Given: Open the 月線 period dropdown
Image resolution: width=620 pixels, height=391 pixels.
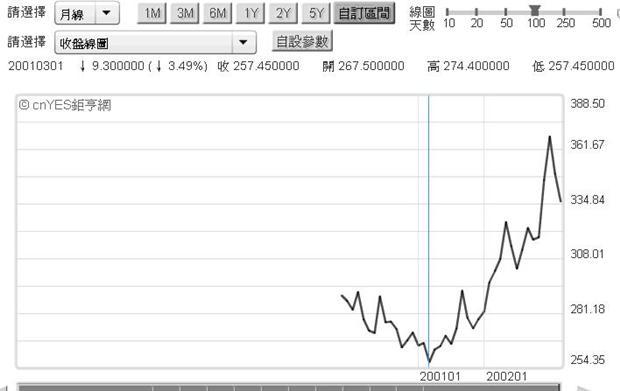Looking at the screenshot, I should 87,13.
